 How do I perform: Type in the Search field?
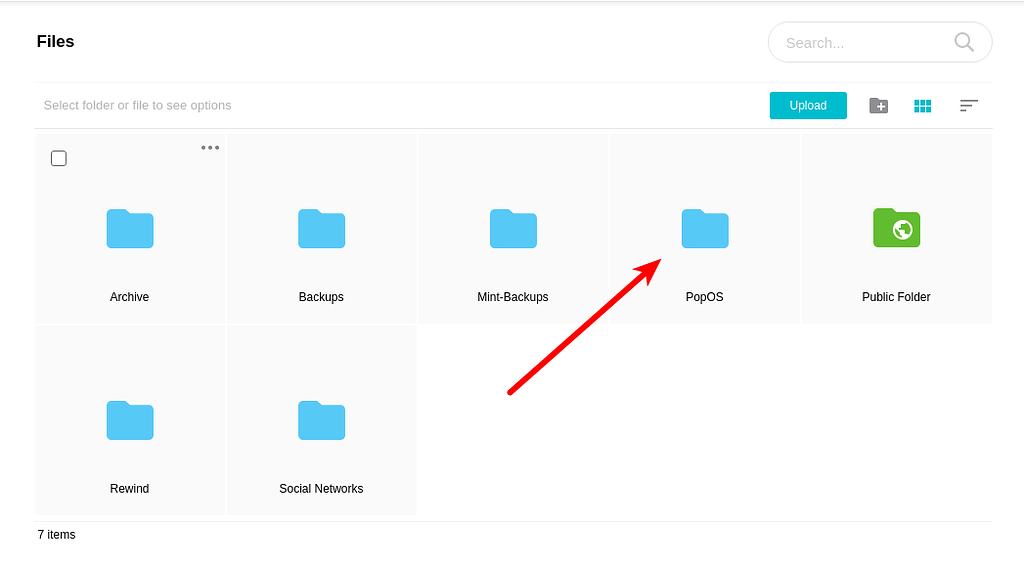click(860, 43)
